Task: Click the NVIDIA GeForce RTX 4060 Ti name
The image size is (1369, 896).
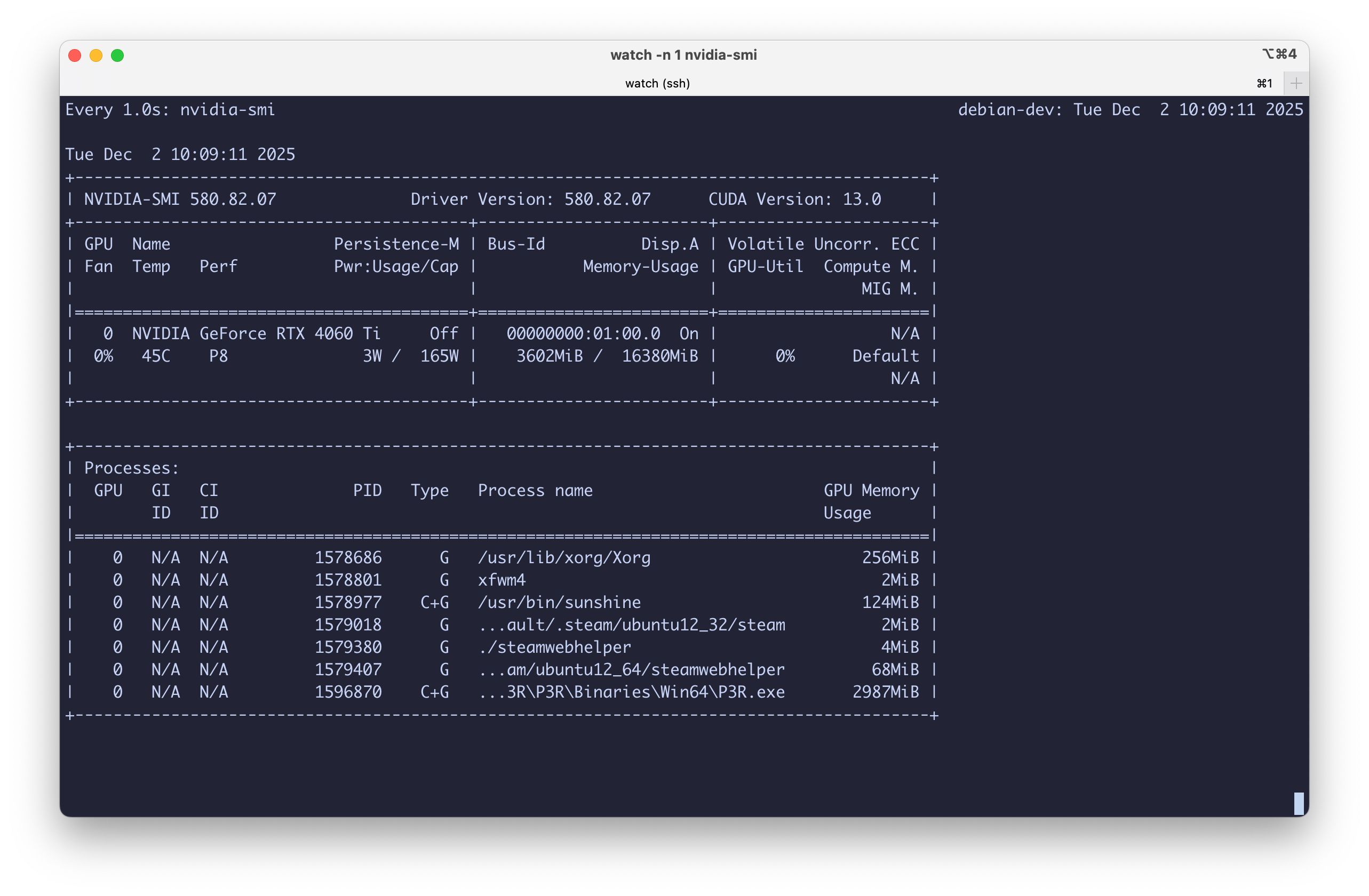Action: [x=256, y=333]
